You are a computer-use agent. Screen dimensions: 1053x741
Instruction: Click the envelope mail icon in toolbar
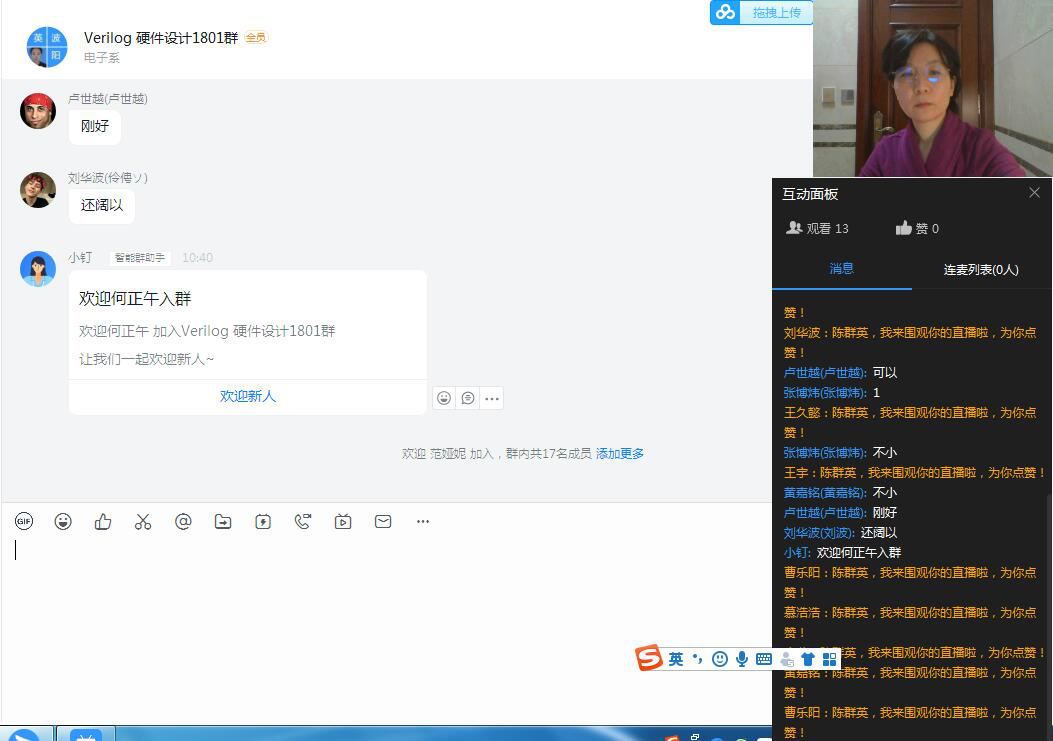(x=383, y=521)
